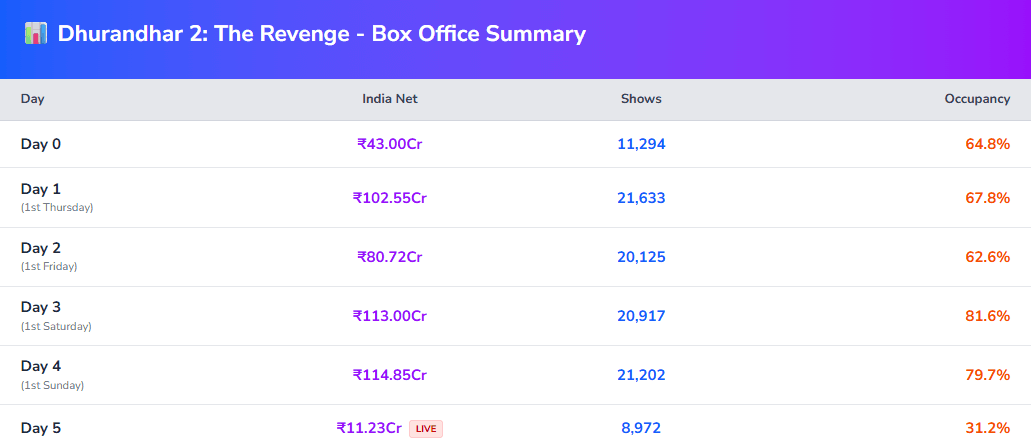Click the 21,633 shows count
Viewport: 1031px width, 448px height.
click(x=641, y=198)
